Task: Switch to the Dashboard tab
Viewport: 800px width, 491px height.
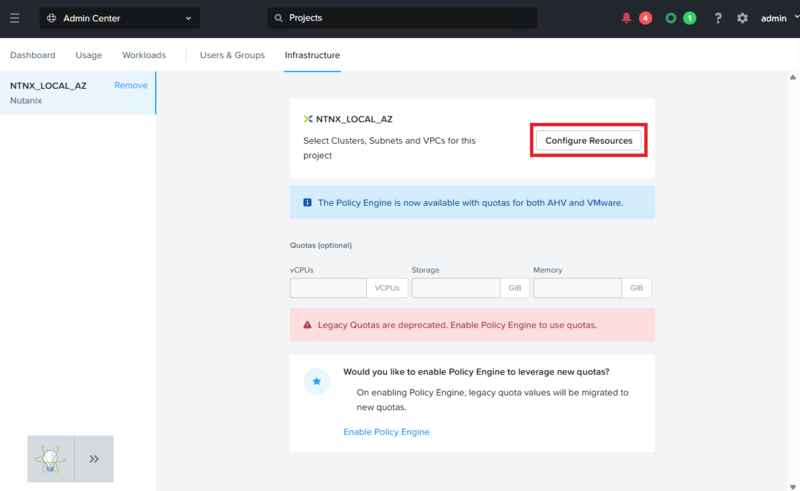Action: 33,55
